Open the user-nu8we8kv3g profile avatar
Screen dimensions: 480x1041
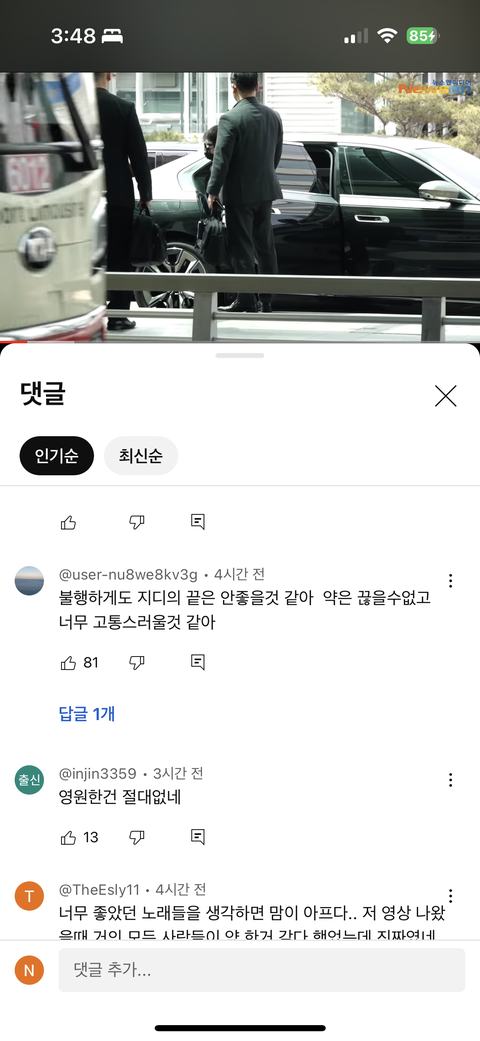(x=29, y=581)
